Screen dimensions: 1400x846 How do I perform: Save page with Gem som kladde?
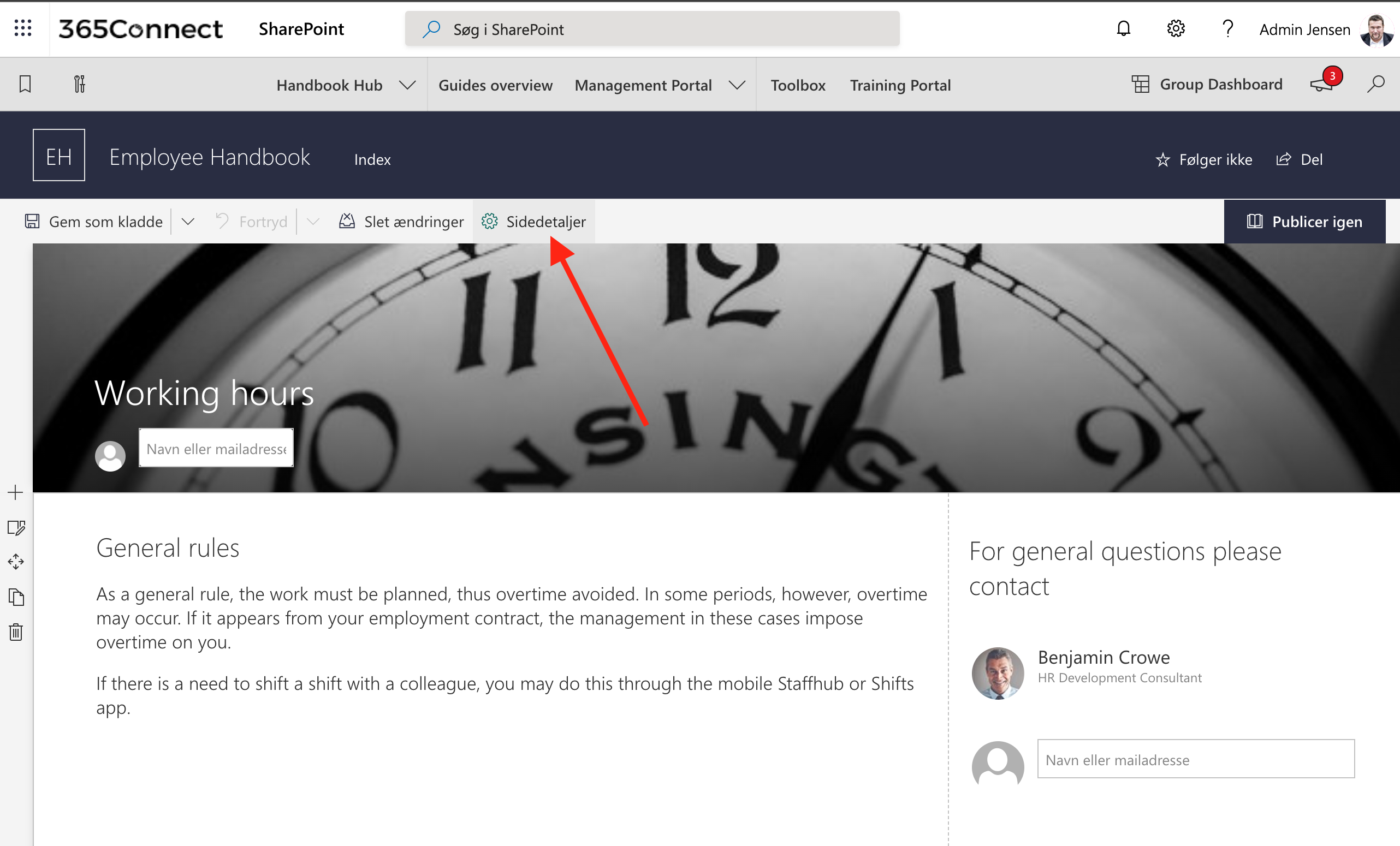tap(94, 222)
